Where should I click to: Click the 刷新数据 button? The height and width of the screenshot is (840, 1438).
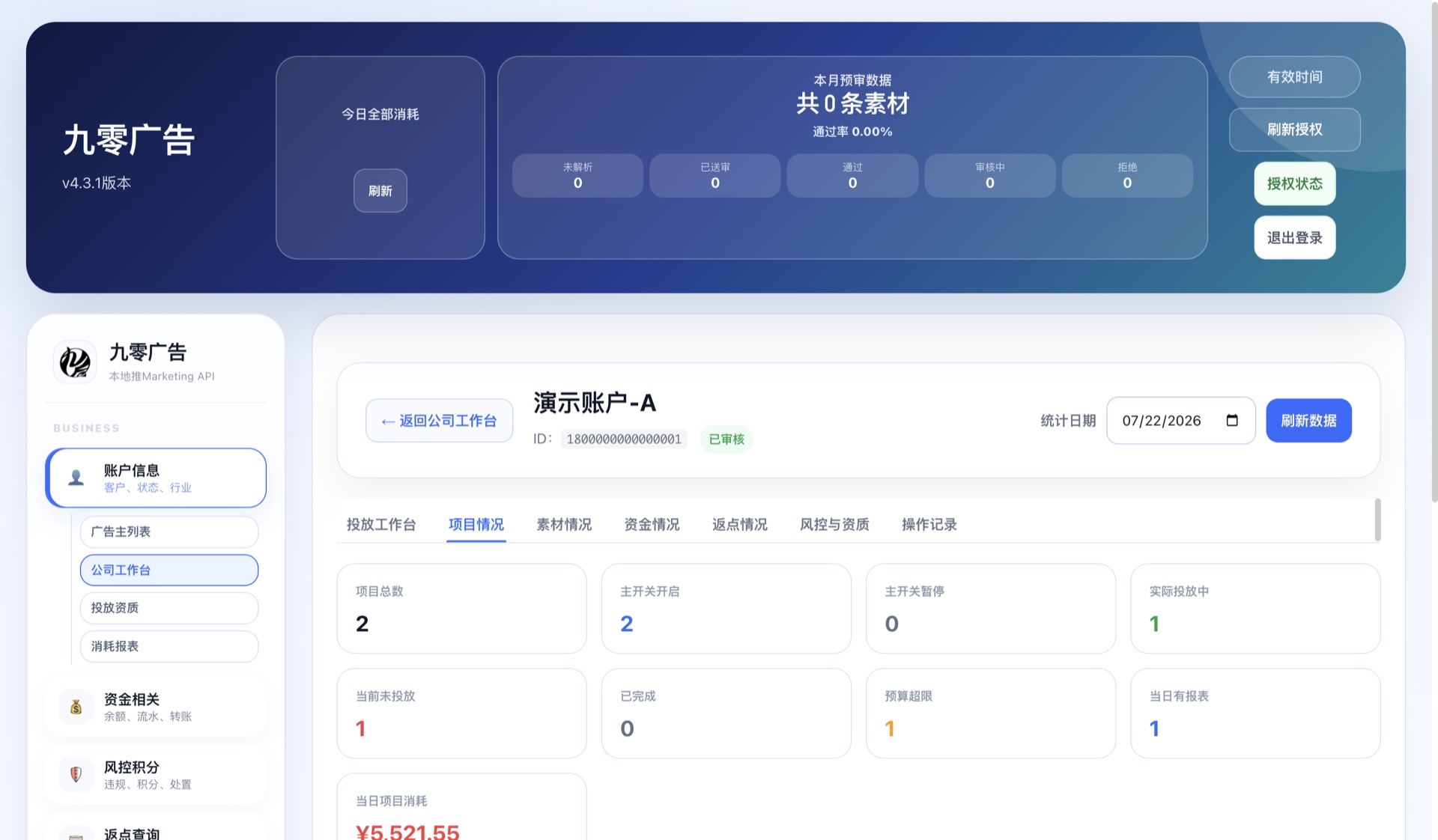(x=1308, y=420)
